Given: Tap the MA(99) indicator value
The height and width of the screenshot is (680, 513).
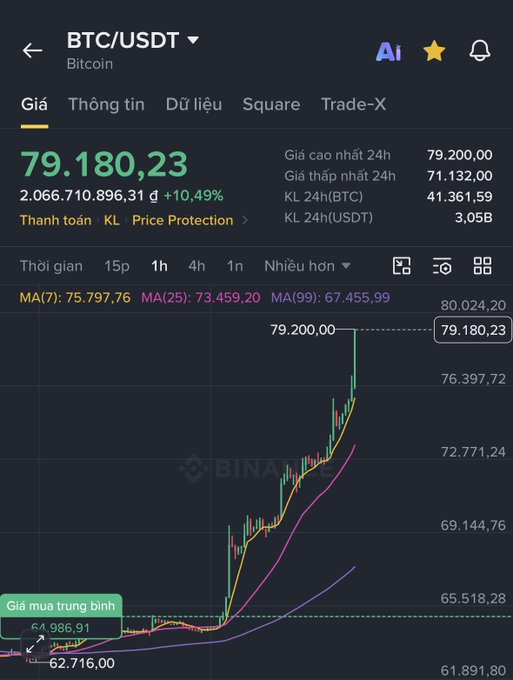Looking at the screenshot, I should (330, 298).
